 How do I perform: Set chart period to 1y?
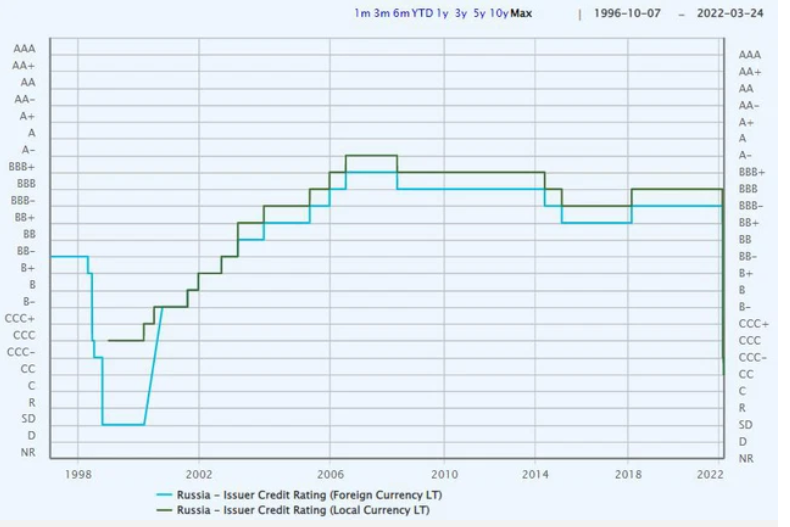[442, 14]
